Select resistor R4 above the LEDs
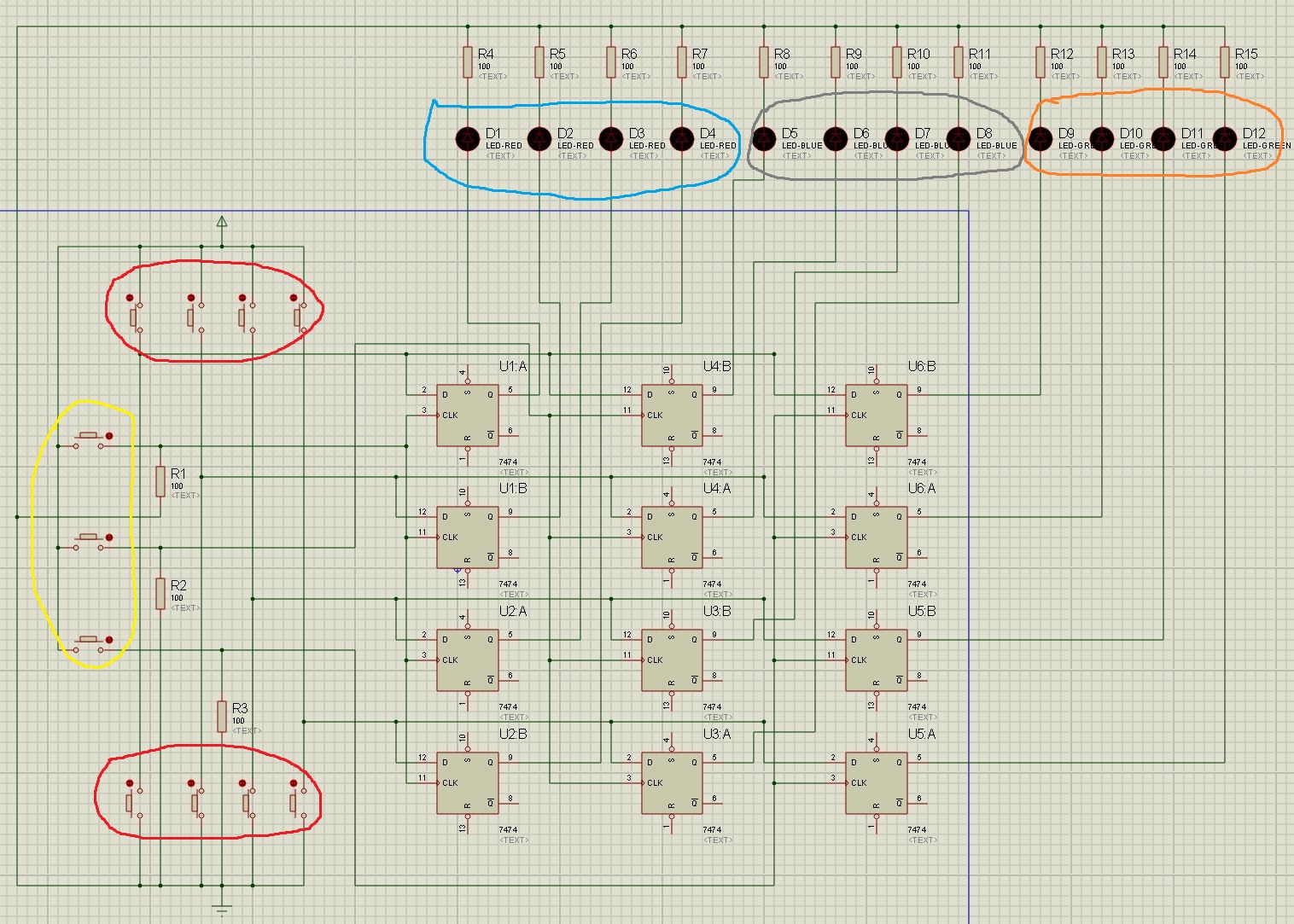 (468, 61)
